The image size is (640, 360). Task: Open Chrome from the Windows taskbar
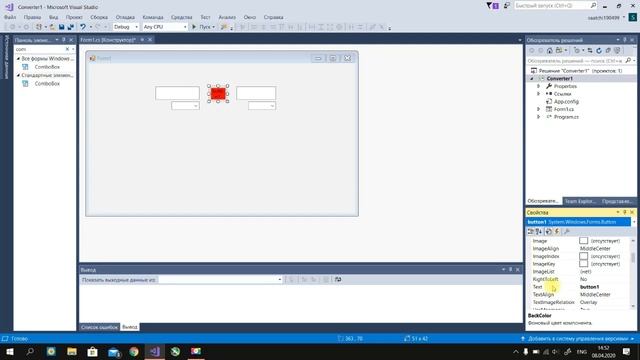[x=133, y=351]
